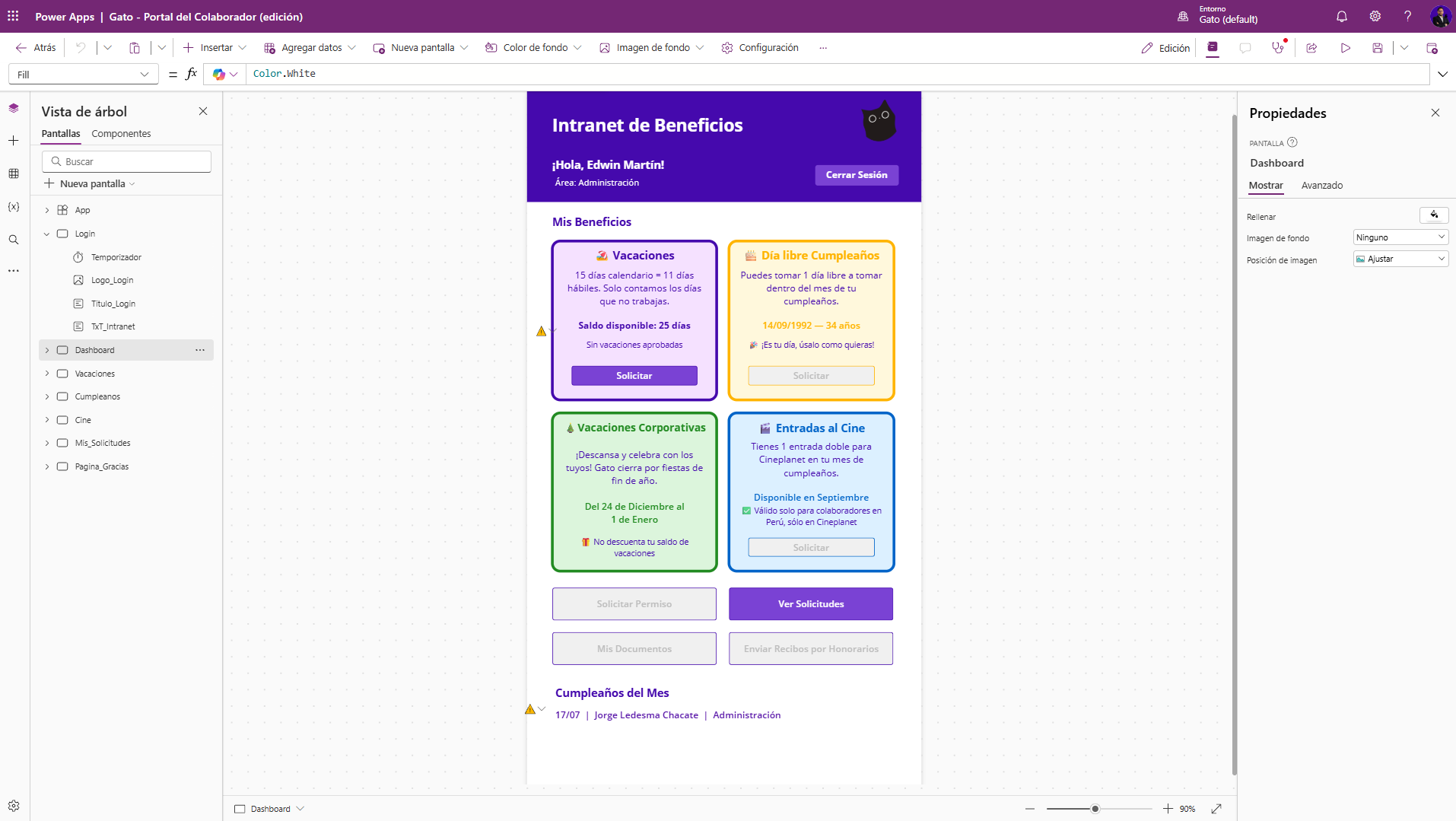Expand the Cine screen node
1456x821 pixels.
47,420
